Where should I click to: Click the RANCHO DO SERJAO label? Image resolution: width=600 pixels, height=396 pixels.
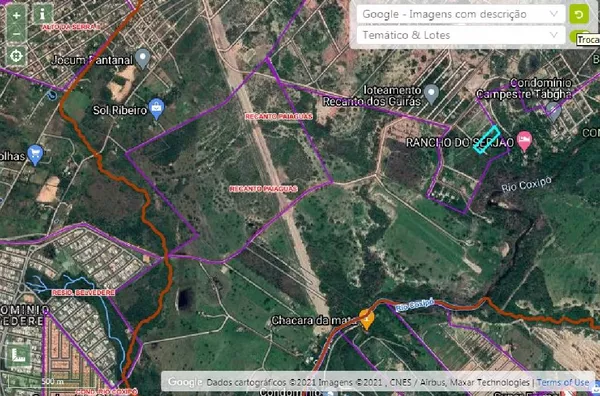pos(460,143)
